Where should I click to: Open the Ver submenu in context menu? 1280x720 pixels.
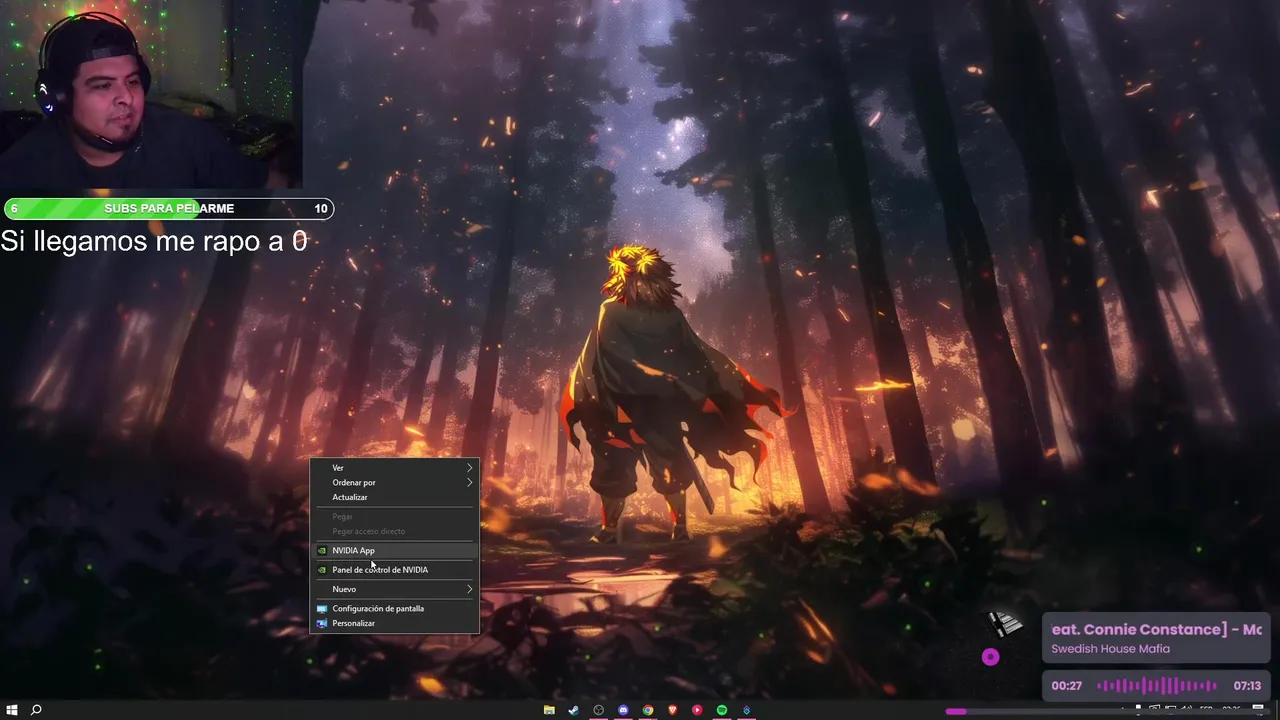point(394,468)
